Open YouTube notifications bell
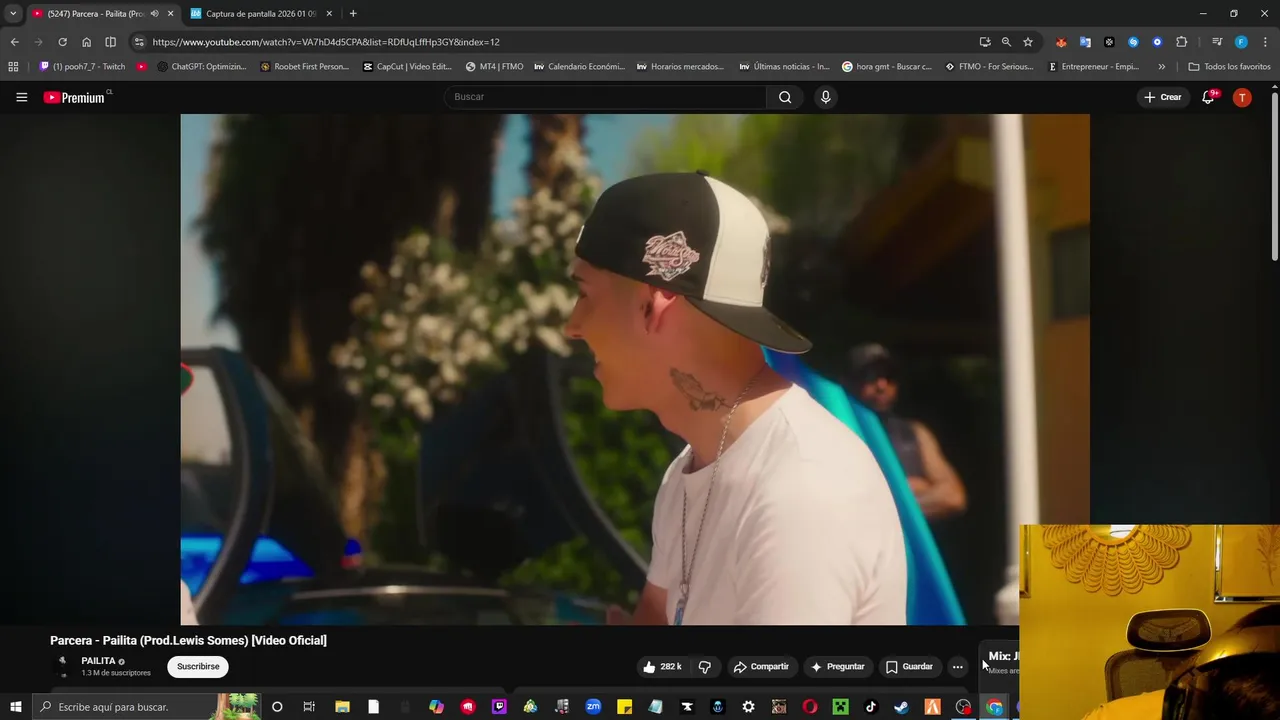Screen dimensions: 1280x720 pos(1208,97)
